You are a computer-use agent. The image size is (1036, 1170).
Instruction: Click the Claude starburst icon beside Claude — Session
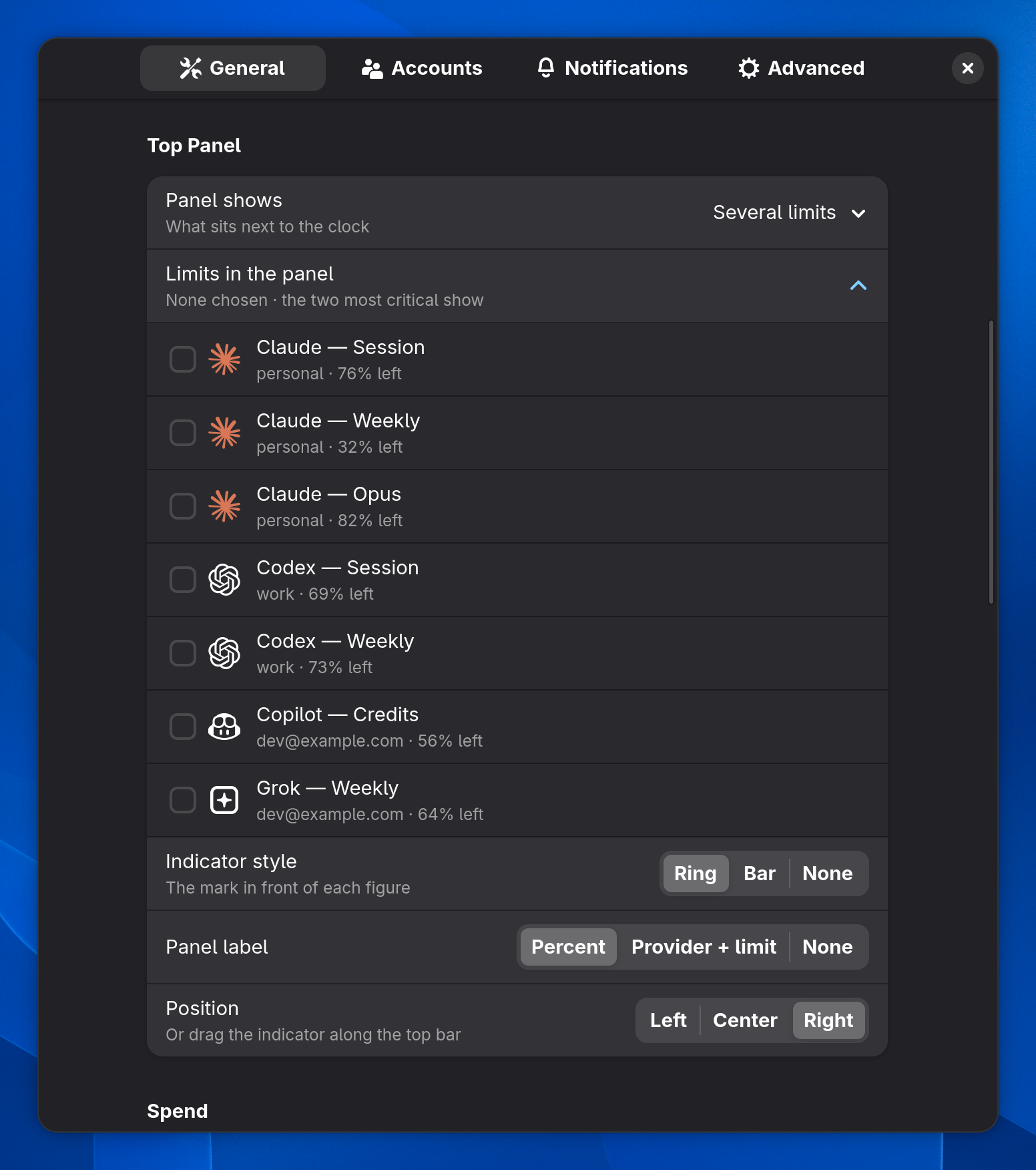pyautogui.click(x=224, y=359)
